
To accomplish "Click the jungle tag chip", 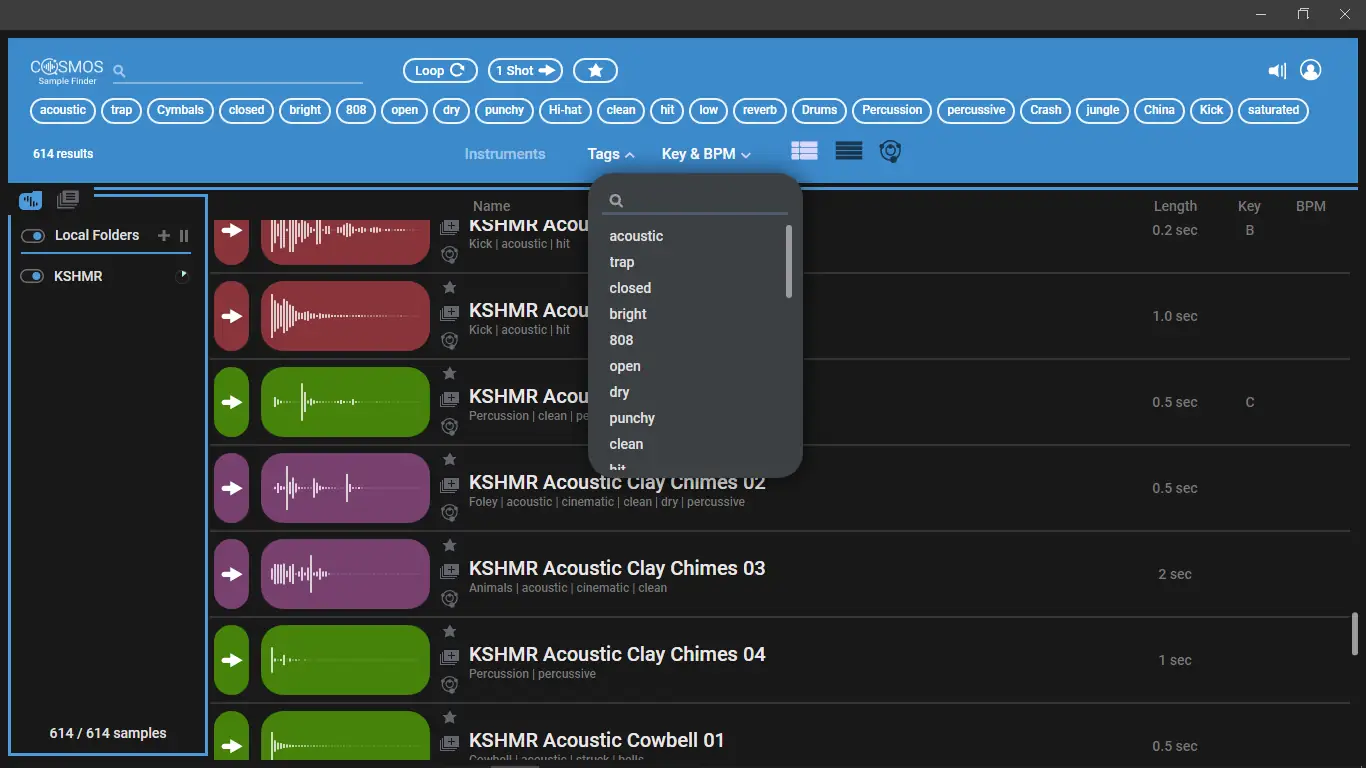I will point(1102,110).
